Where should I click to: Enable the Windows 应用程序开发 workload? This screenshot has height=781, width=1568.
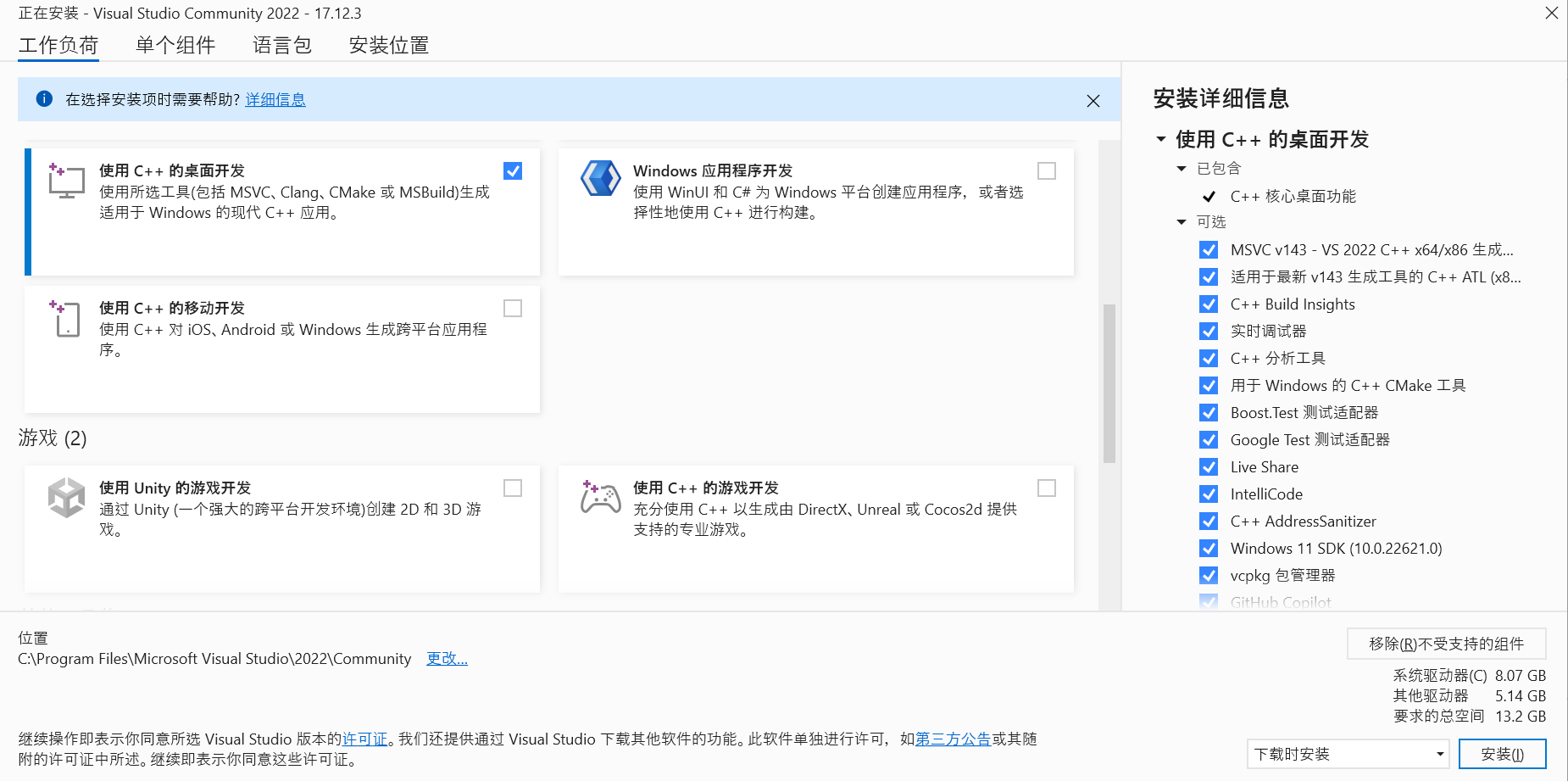[x=1046, y=170]
